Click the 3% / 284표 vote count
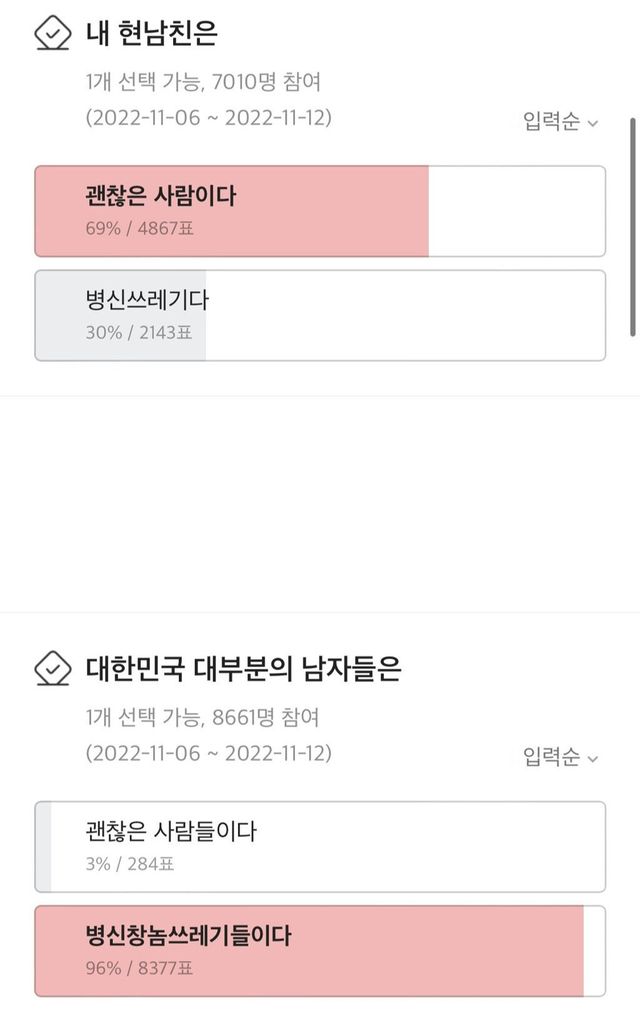Viewport: 640px width, 1018px height. 130,863
